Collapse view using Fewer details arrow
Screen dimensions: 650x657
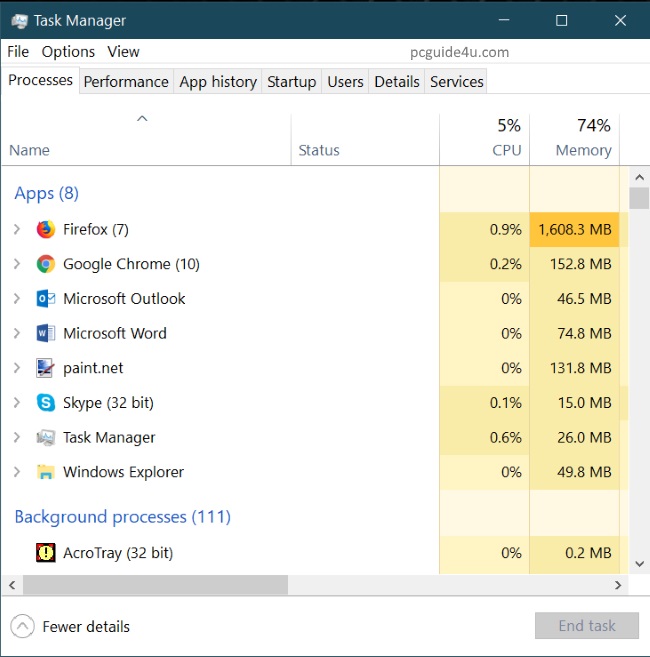pyautogui.click(x=23, y=627)
